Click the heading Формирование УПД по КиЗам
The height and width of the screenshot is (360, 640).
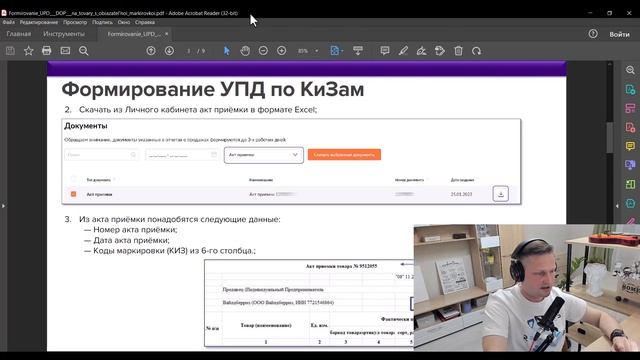(213, 89)
